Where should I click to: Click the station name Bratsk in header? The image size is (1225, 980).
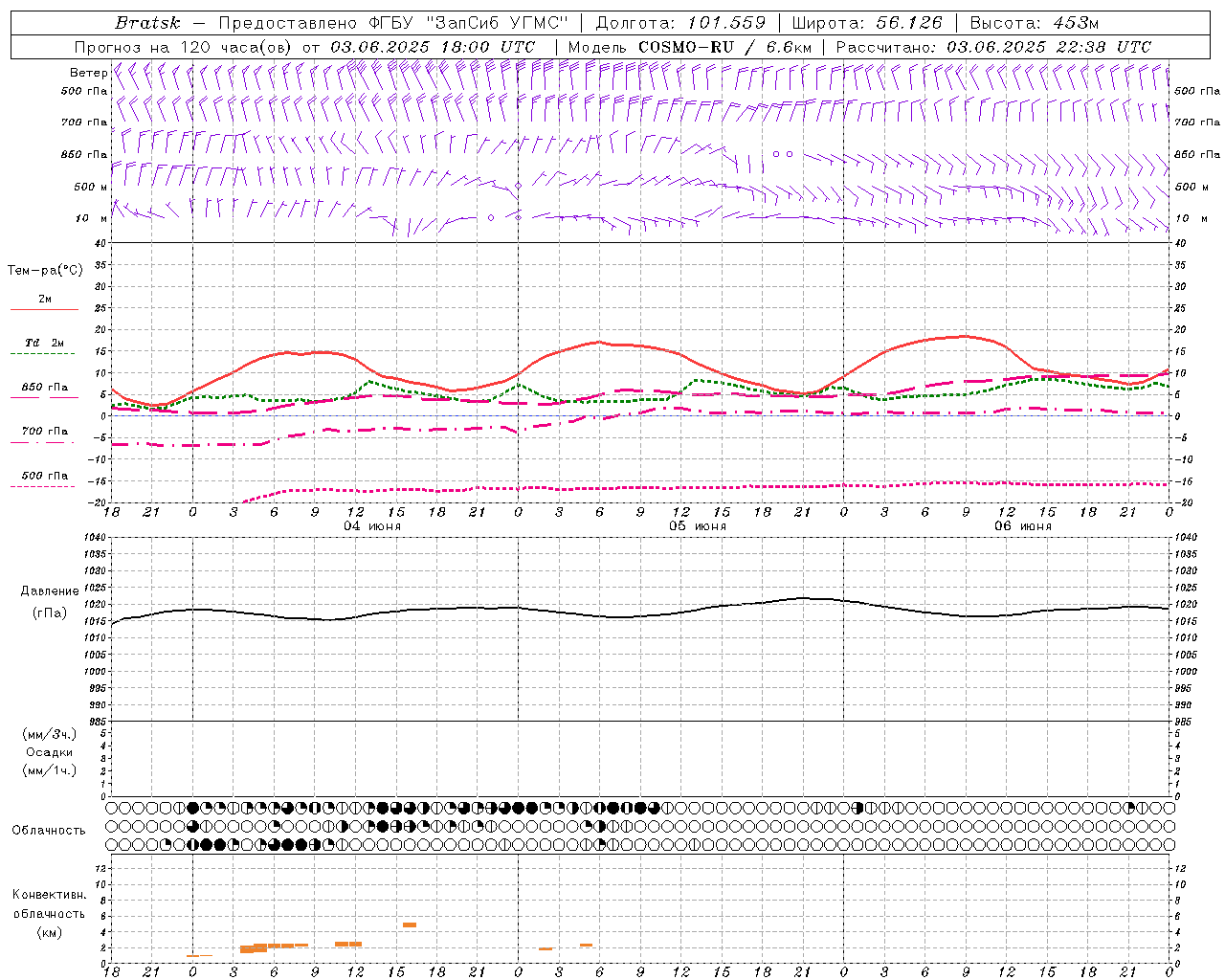tap(147, 23)
